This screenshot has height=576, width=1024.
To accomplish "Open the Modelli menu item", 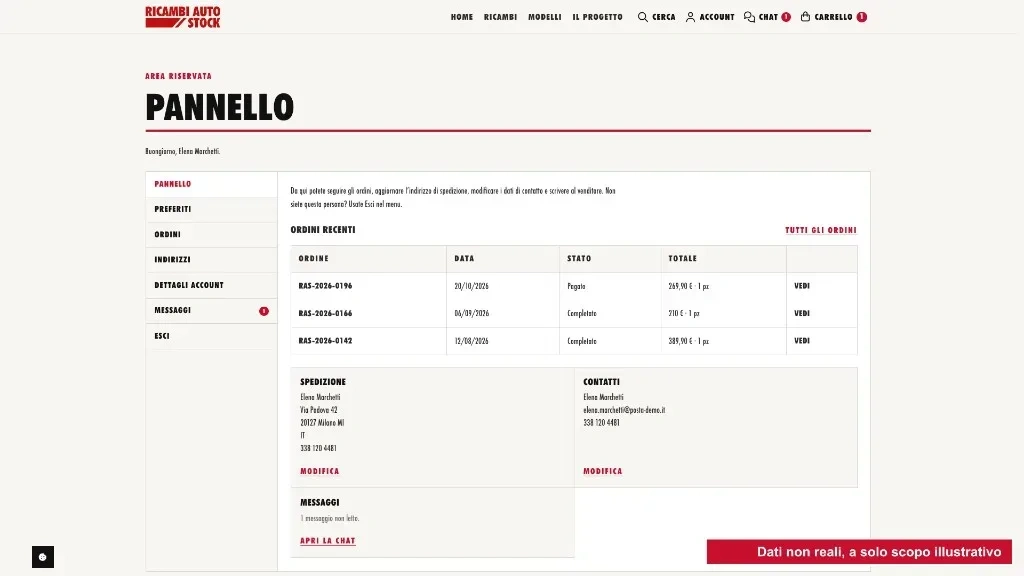I will (x=545, y=17).
